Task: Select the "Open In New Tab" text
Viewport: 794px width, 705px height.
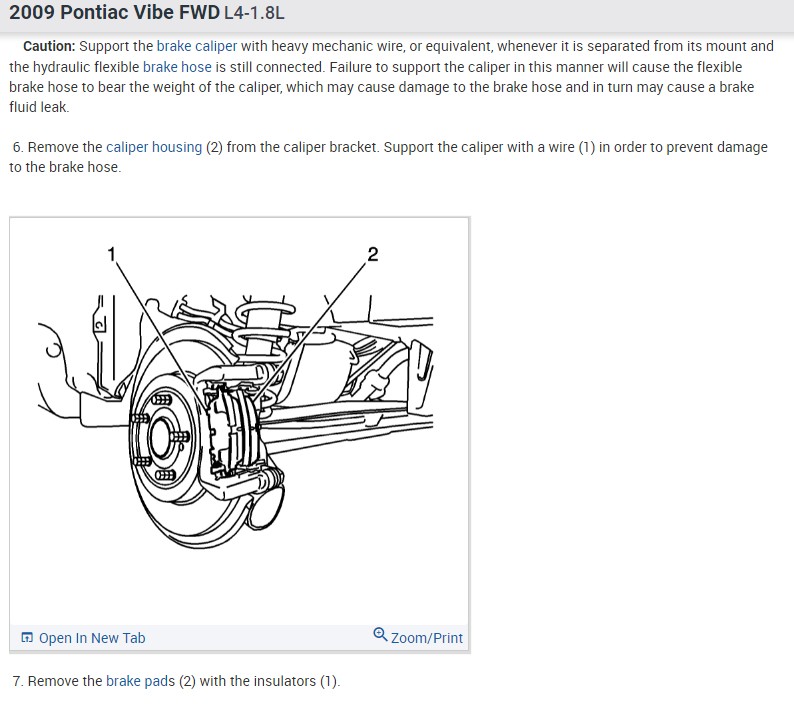Action: 92,638
